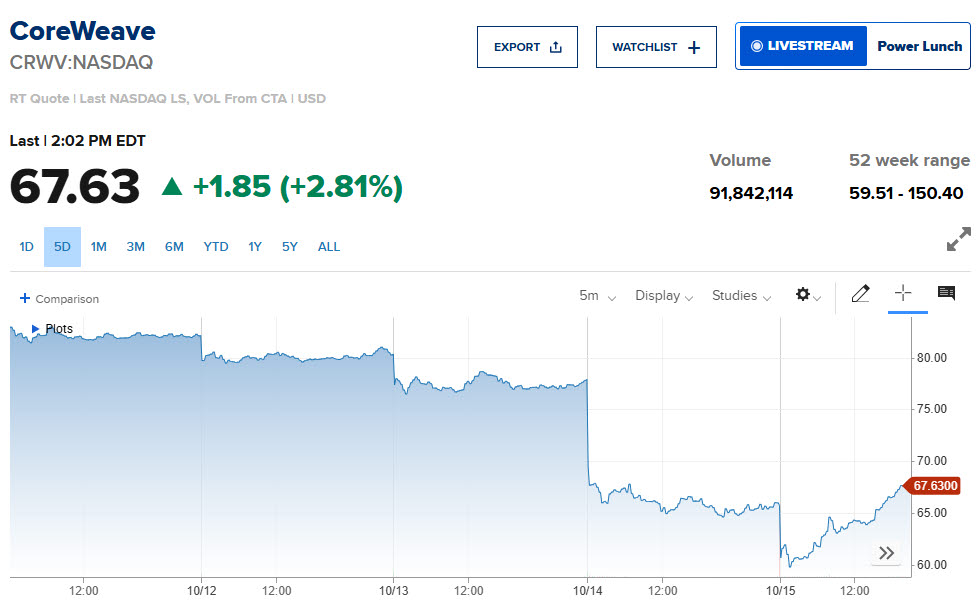Click the double-arrow to latest data
Viewport: 976px width, 602px height.
pos(886,553)
